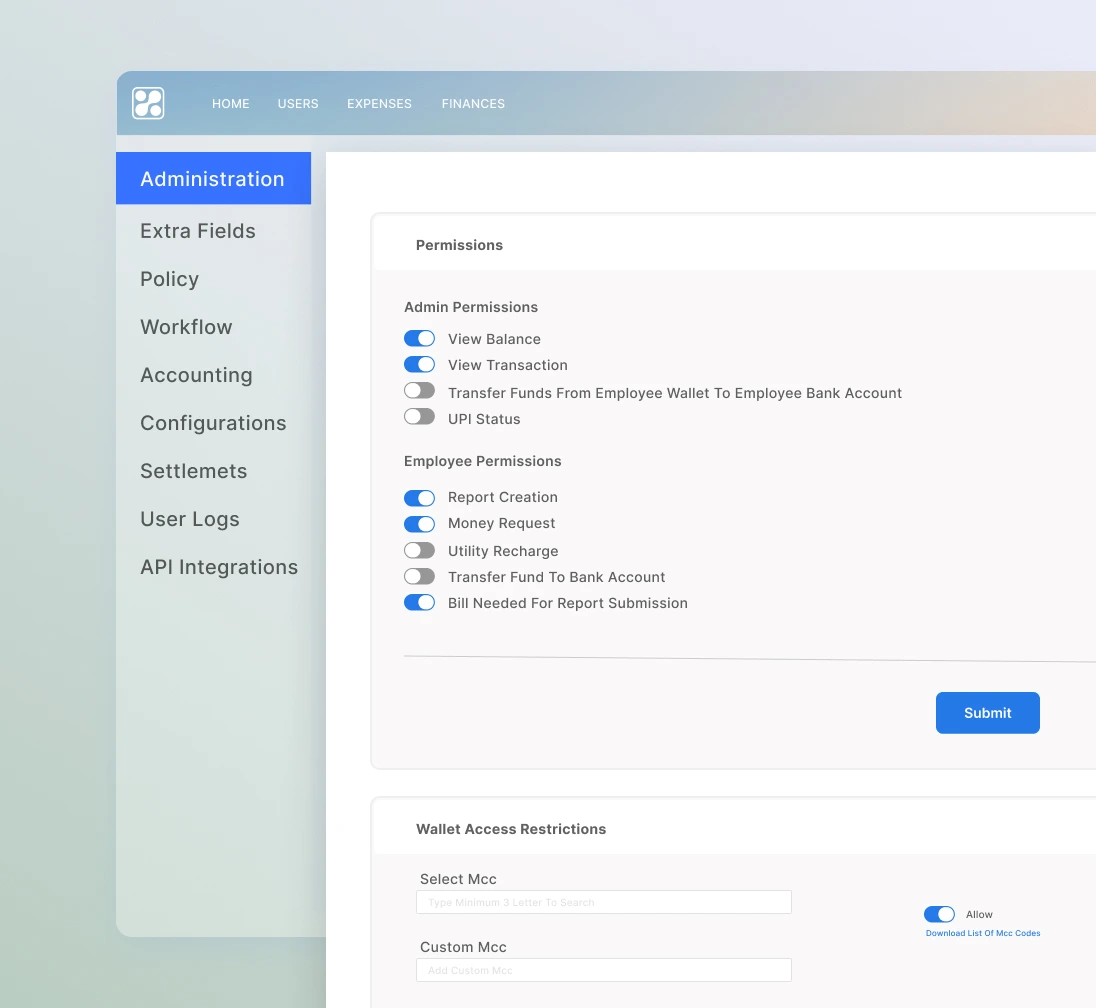The image size is (1096, 1008).
Task: Enable Transfer Funds From Employee Wallet toggle
Action: click(x=419, y=390)
